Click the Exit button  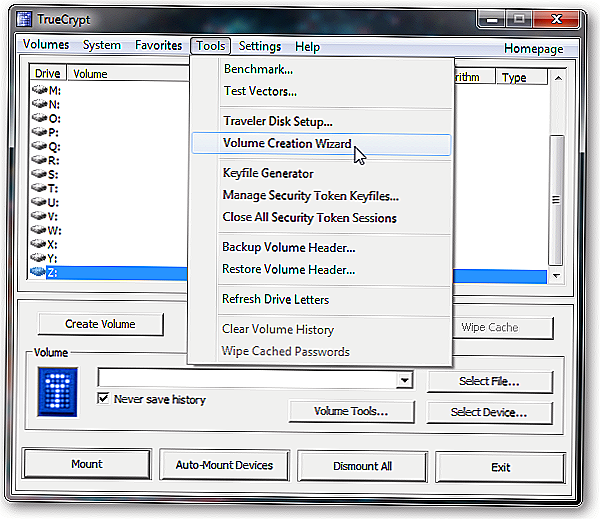pos(501,467)
